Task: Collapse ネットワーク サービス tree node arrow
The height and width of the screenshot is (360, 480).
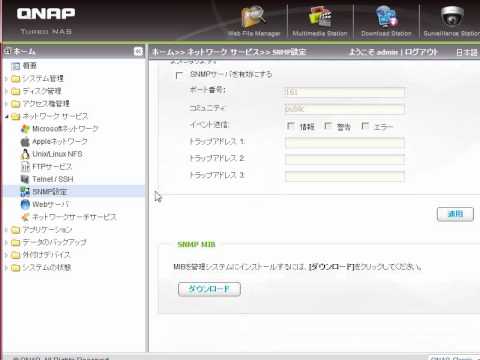Action: point(6,117)
